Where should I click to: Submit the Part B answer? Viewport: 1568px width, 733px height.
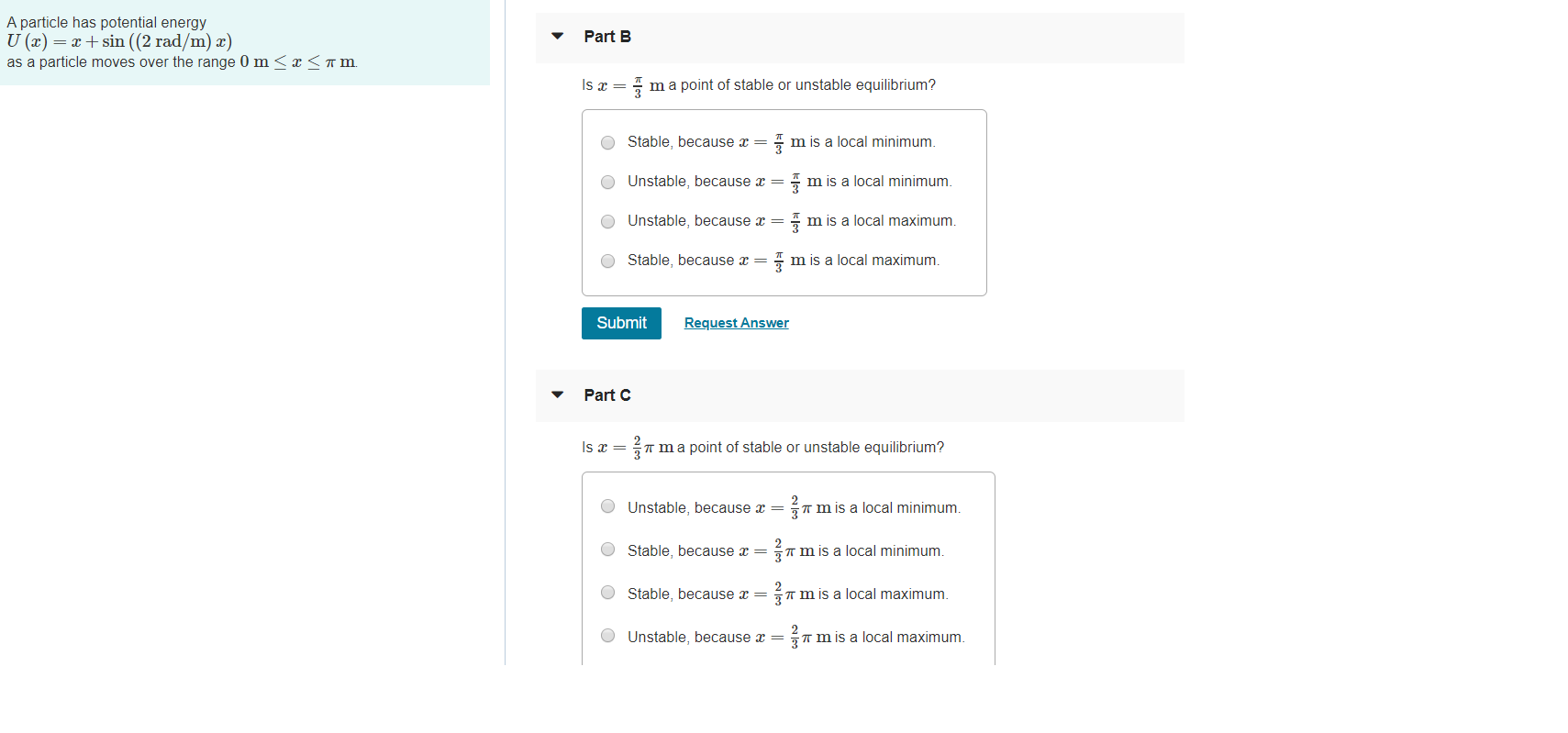pos(621,323)
